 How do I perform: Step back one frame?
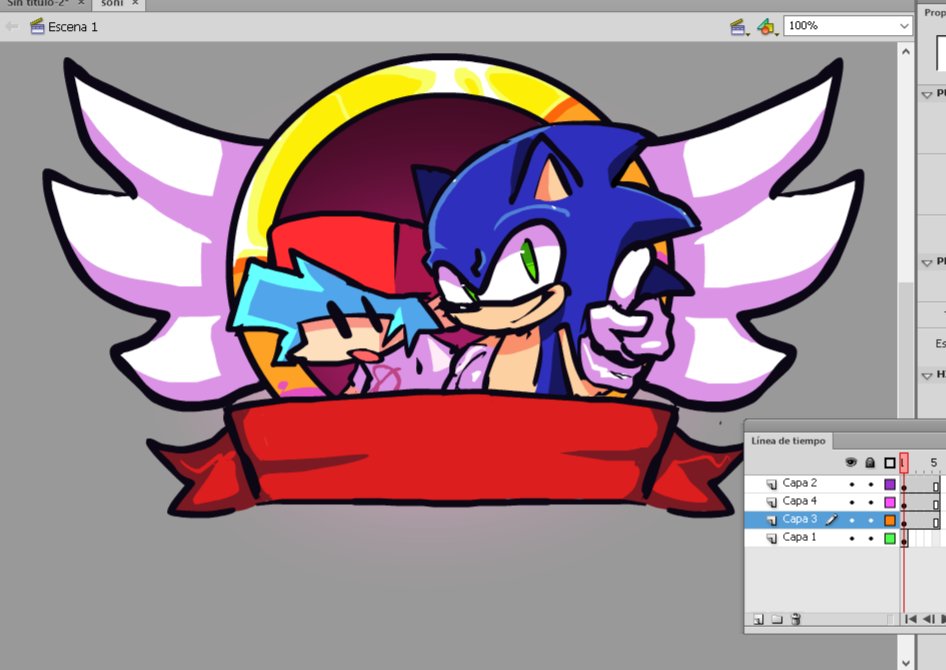click(929, 619)
